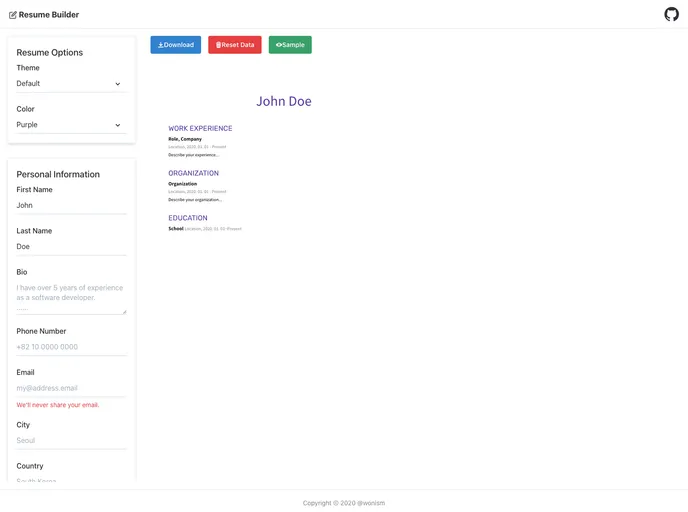Focus the Bio text area

tap(72, 297)
